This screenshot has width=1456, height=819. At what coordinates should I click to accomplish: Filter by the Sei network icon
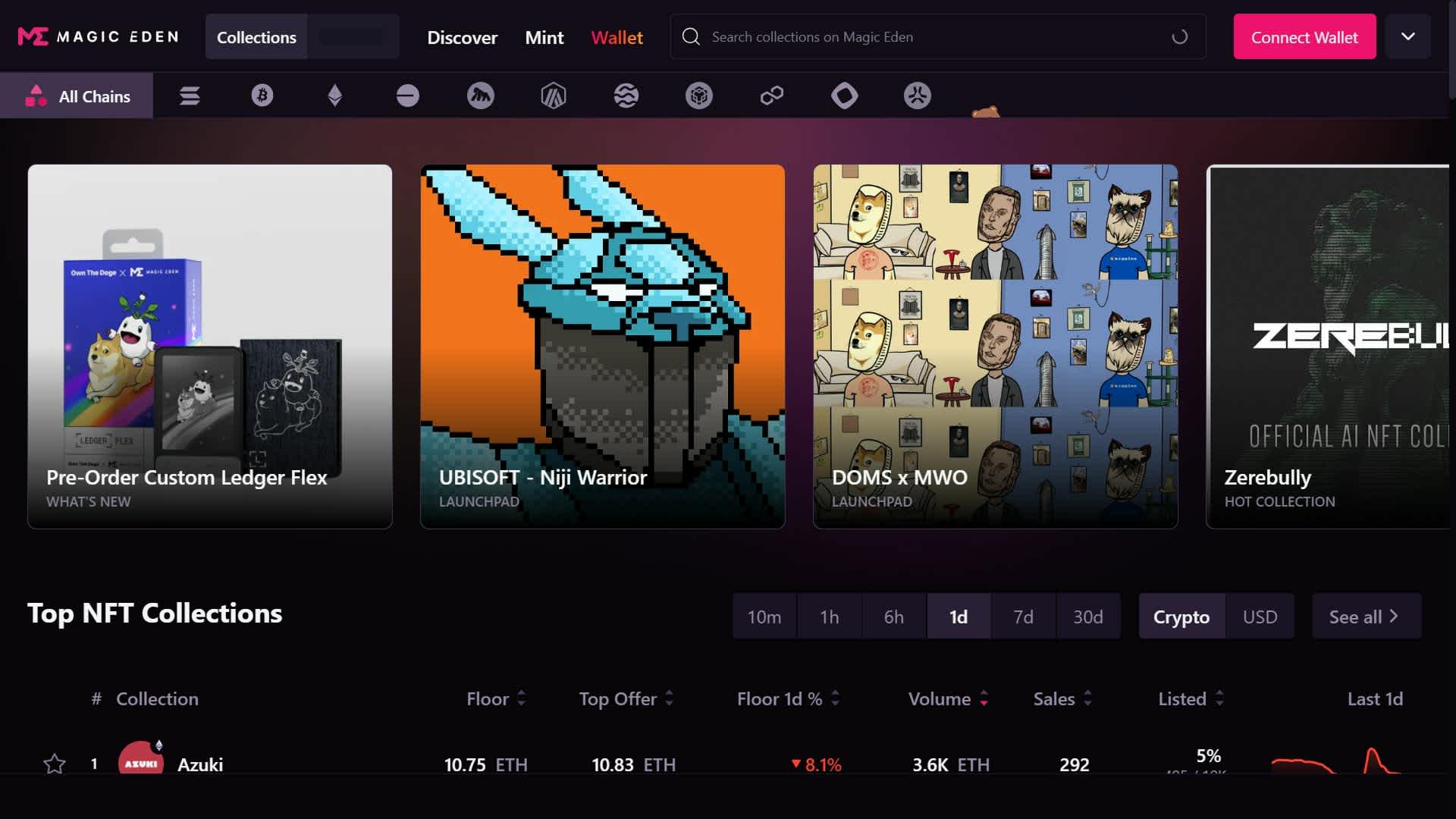(x=626, y=96)
